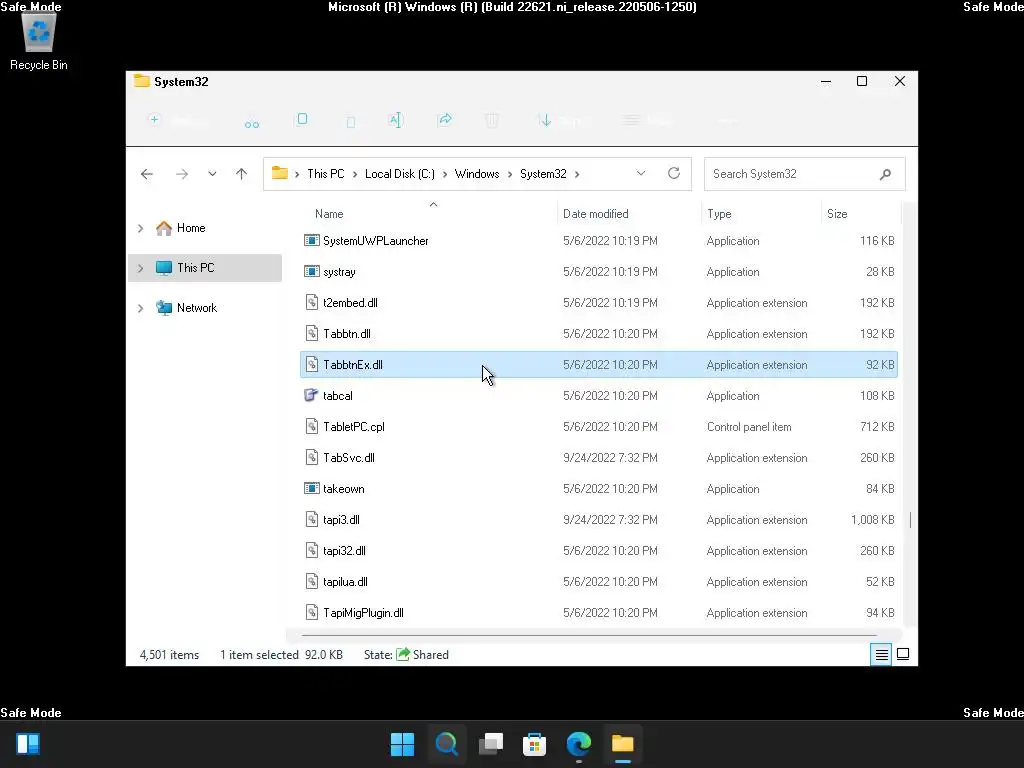Open recent locations dropdown chevron

click(212, 174)
